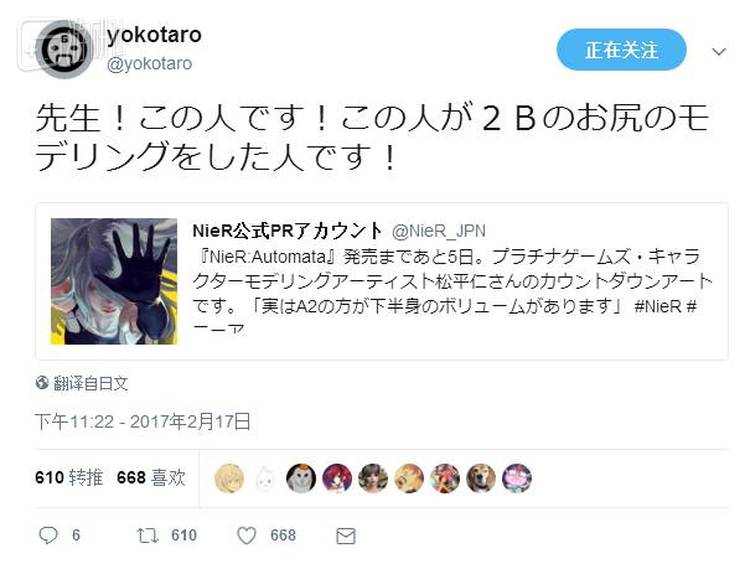The image size is (750, 569).
Task: Open the quoted NieR公式PRアカウント tweet
Action: (382, 281)
